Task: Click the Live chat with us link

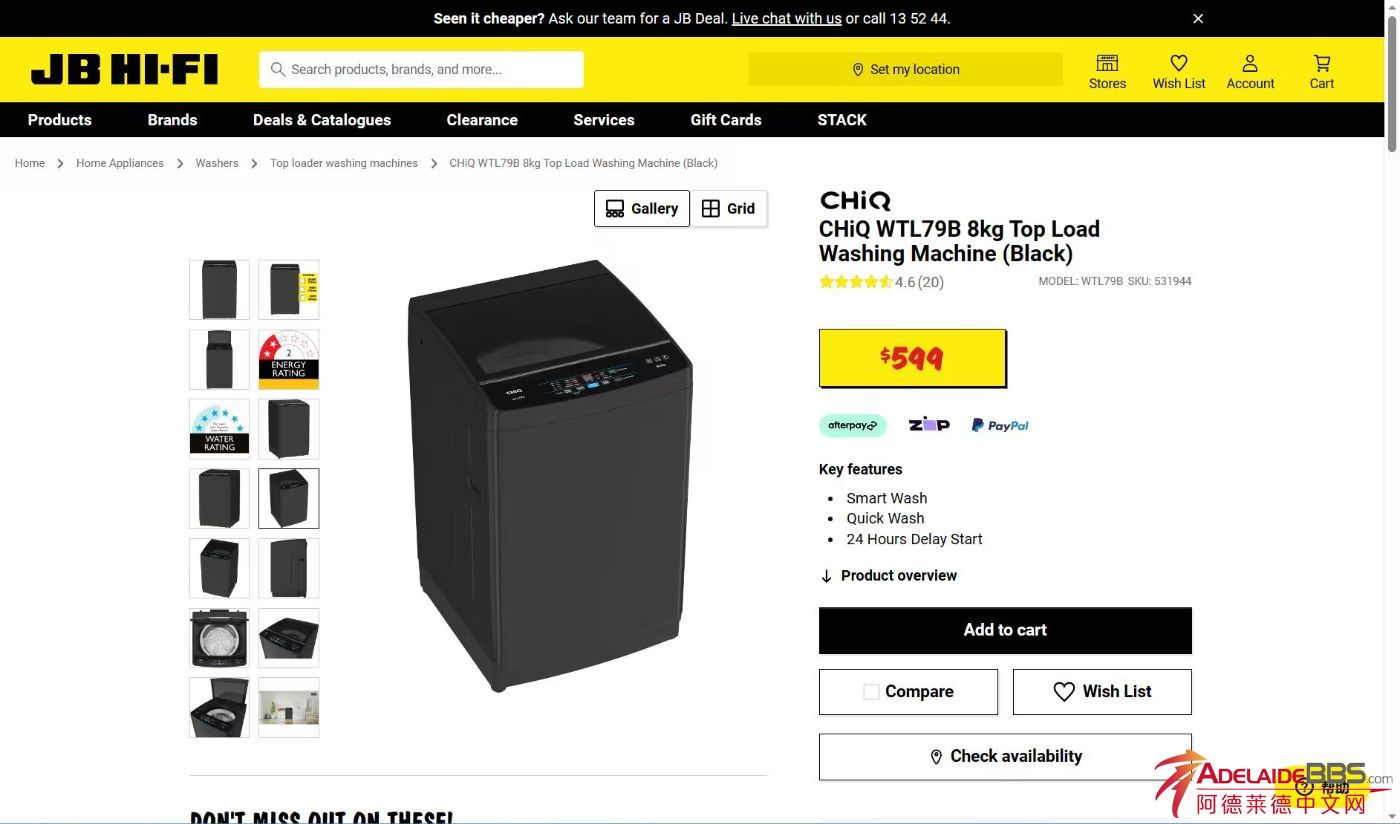Action: pos(787,18)
